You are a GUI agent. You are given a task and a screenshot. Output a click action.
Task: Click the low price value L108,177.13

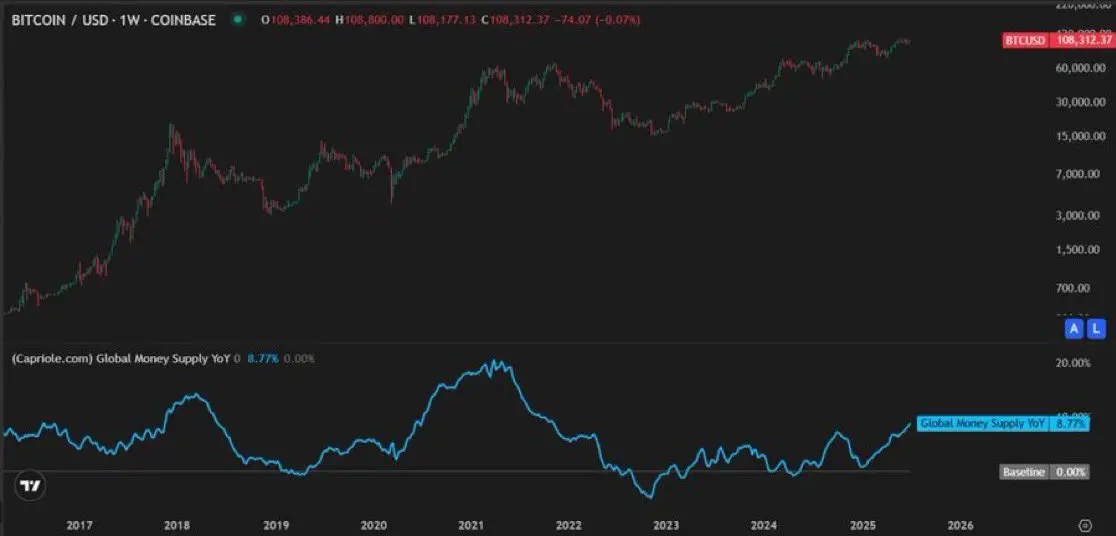point(441,20)
